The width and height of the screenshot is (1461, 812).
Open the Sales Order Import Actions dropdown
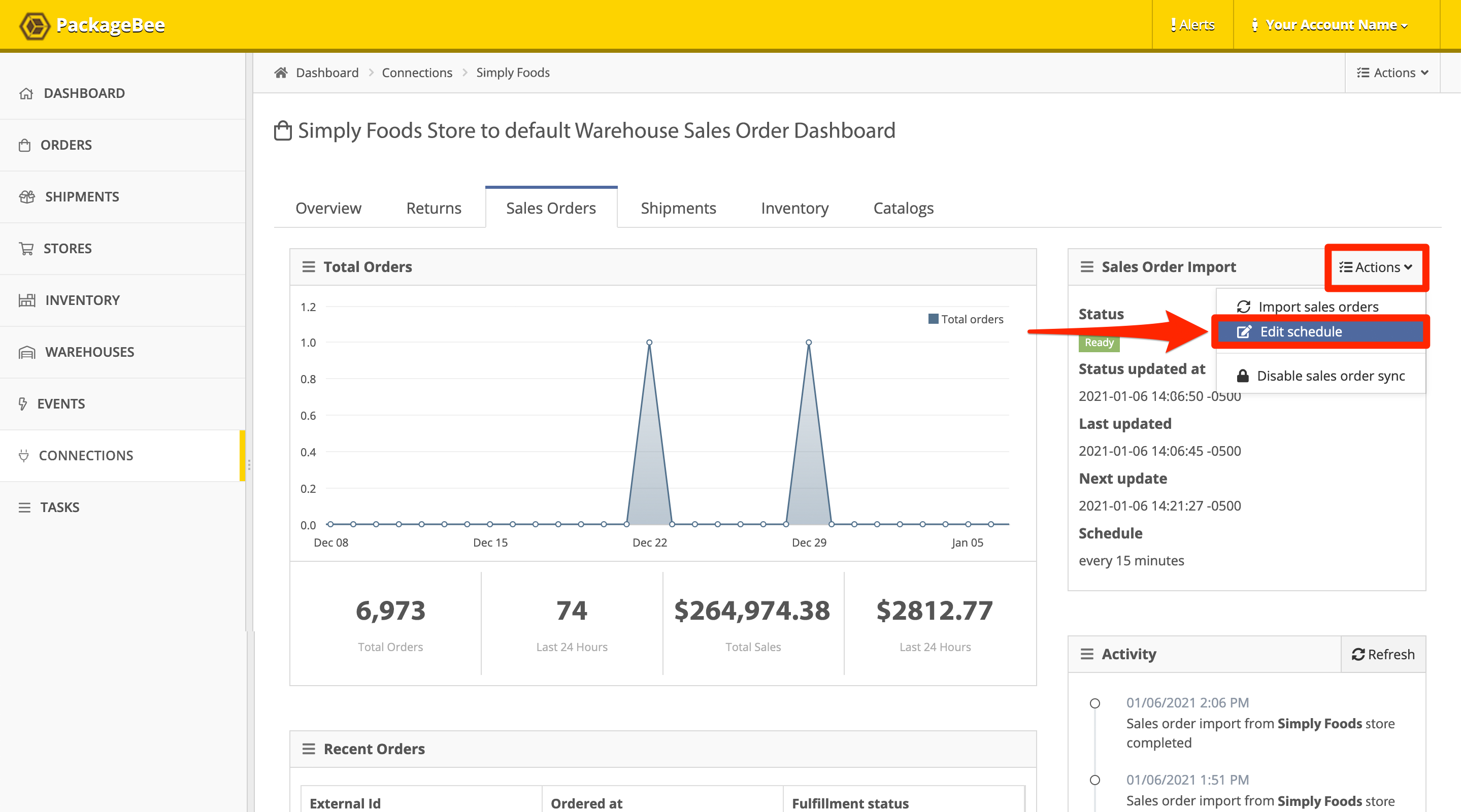1375,267
